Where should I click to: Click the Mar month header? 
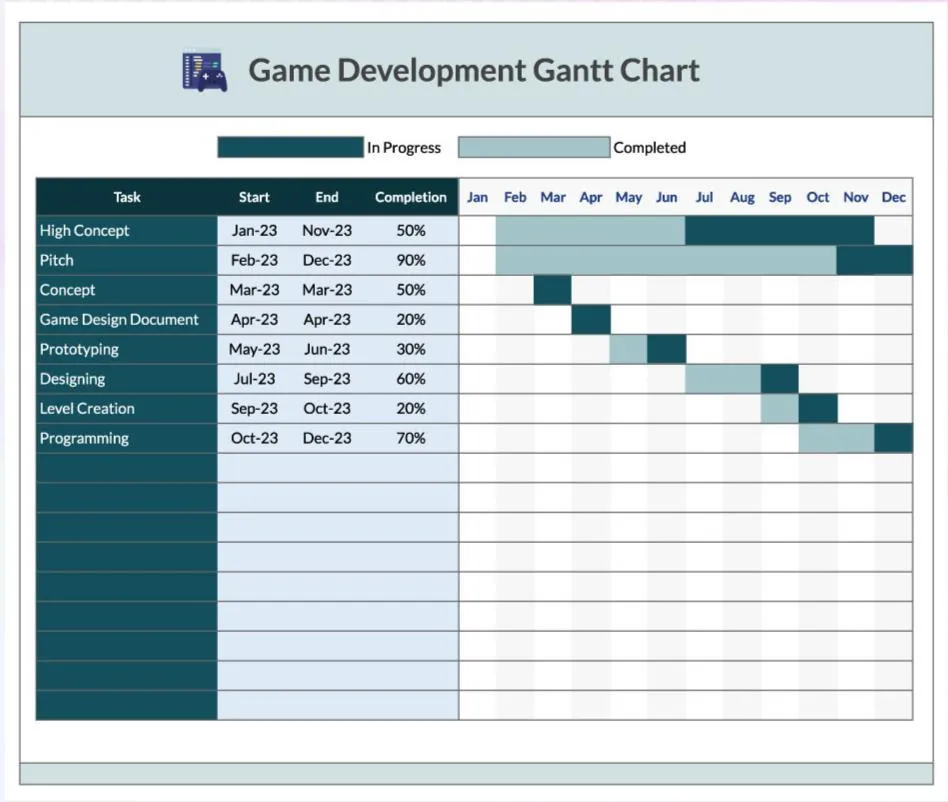coord(553,197)
